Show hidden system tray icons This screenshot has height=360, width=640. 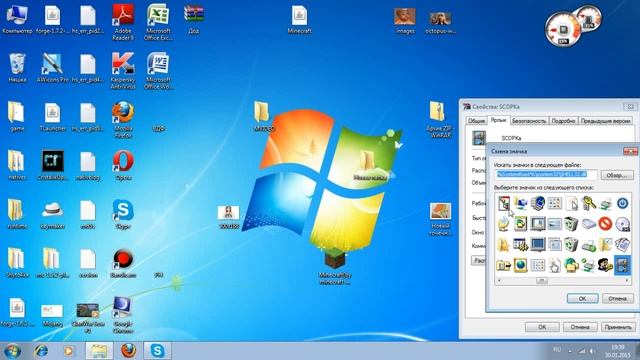[x=570, y=351]
